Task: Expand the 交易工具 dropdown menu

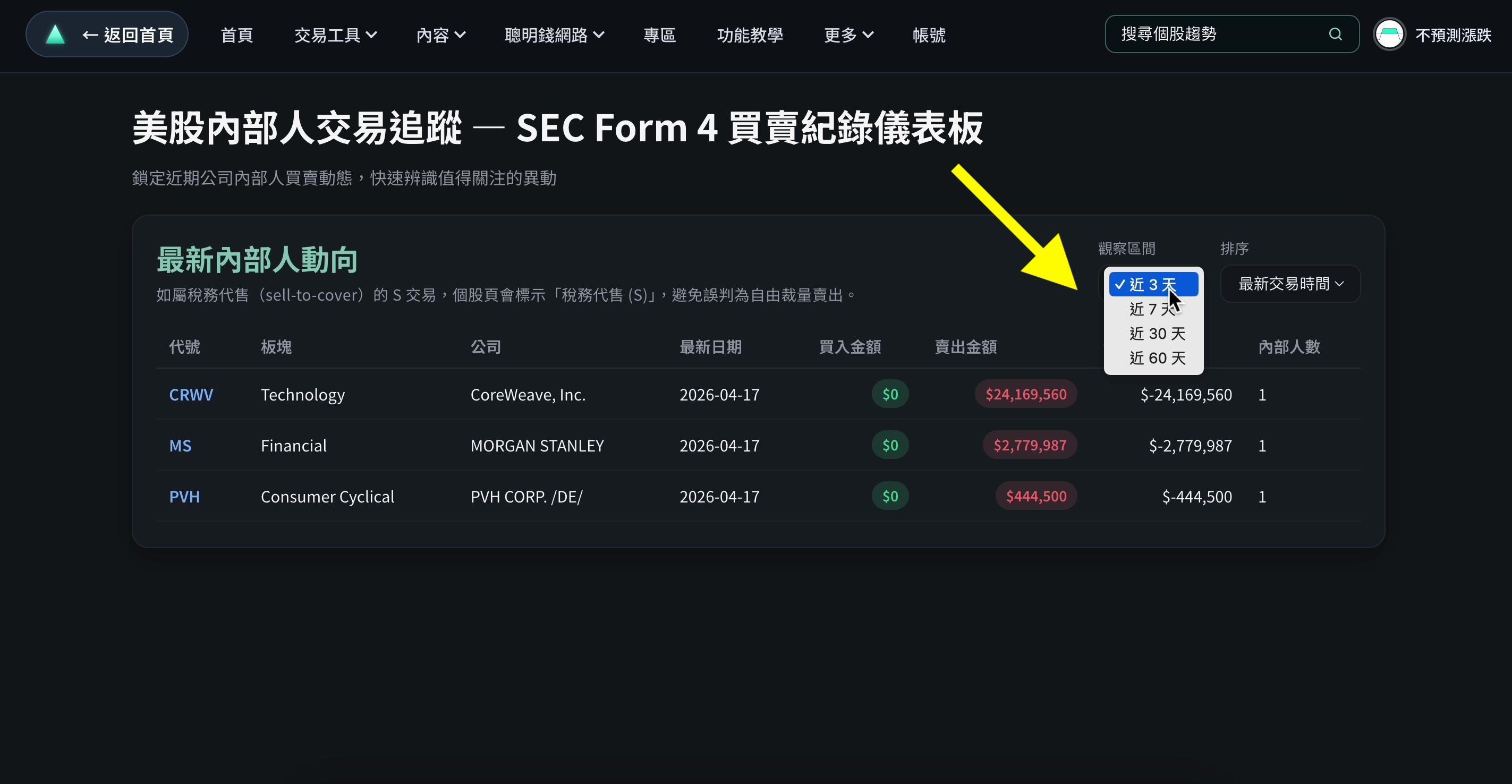Action: click(x=336, y=35)
